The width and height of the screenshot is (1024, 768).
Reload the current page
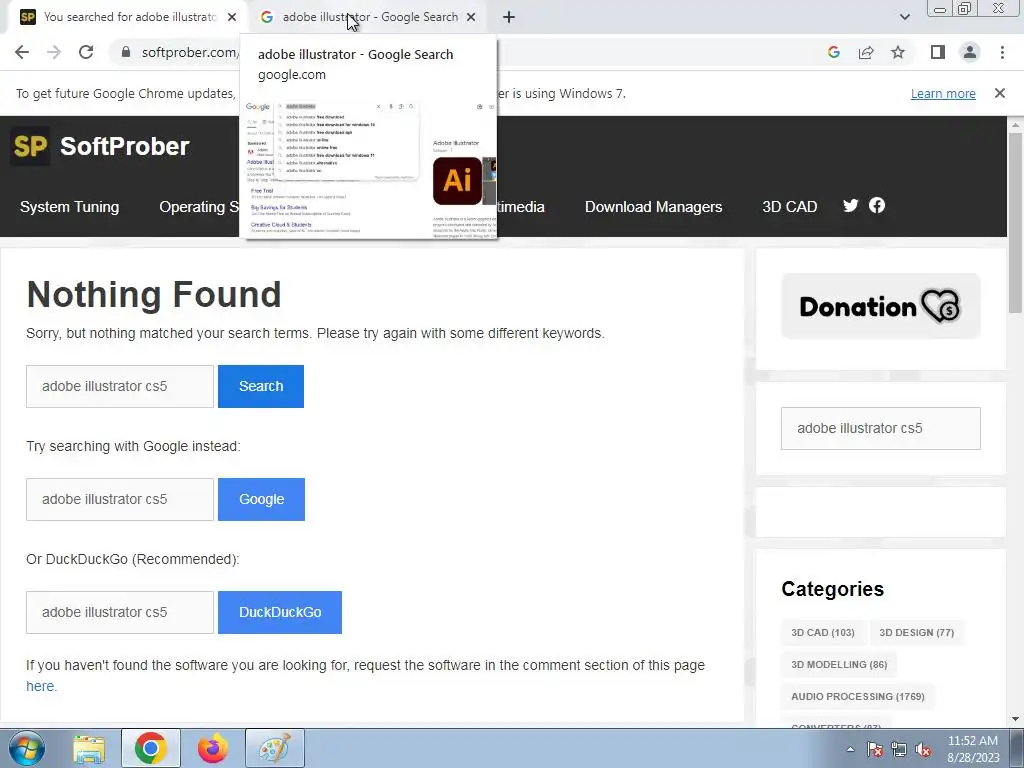(86, 52)
